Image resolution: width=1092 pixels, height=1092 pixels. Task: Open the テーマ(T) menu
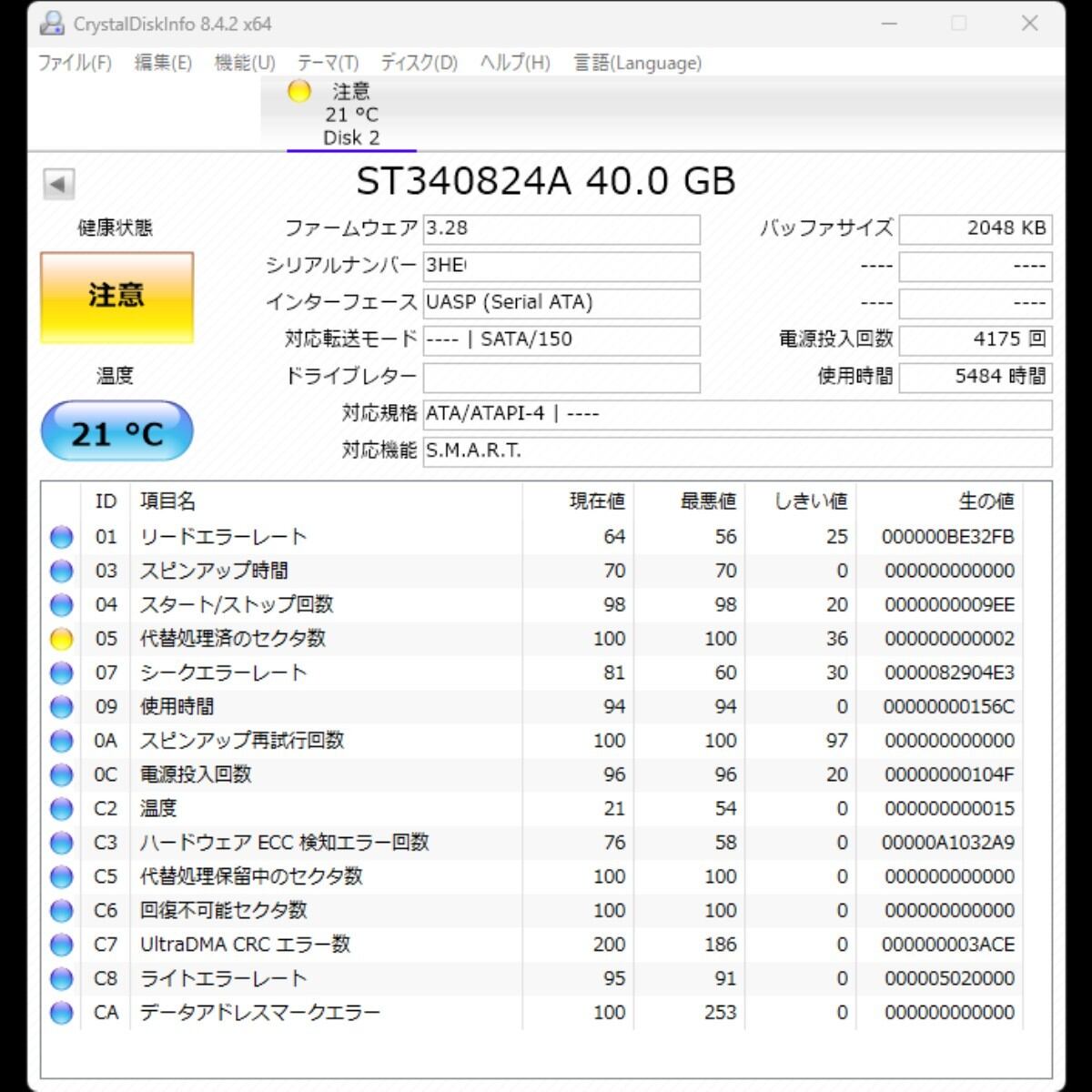coord(328,63)
